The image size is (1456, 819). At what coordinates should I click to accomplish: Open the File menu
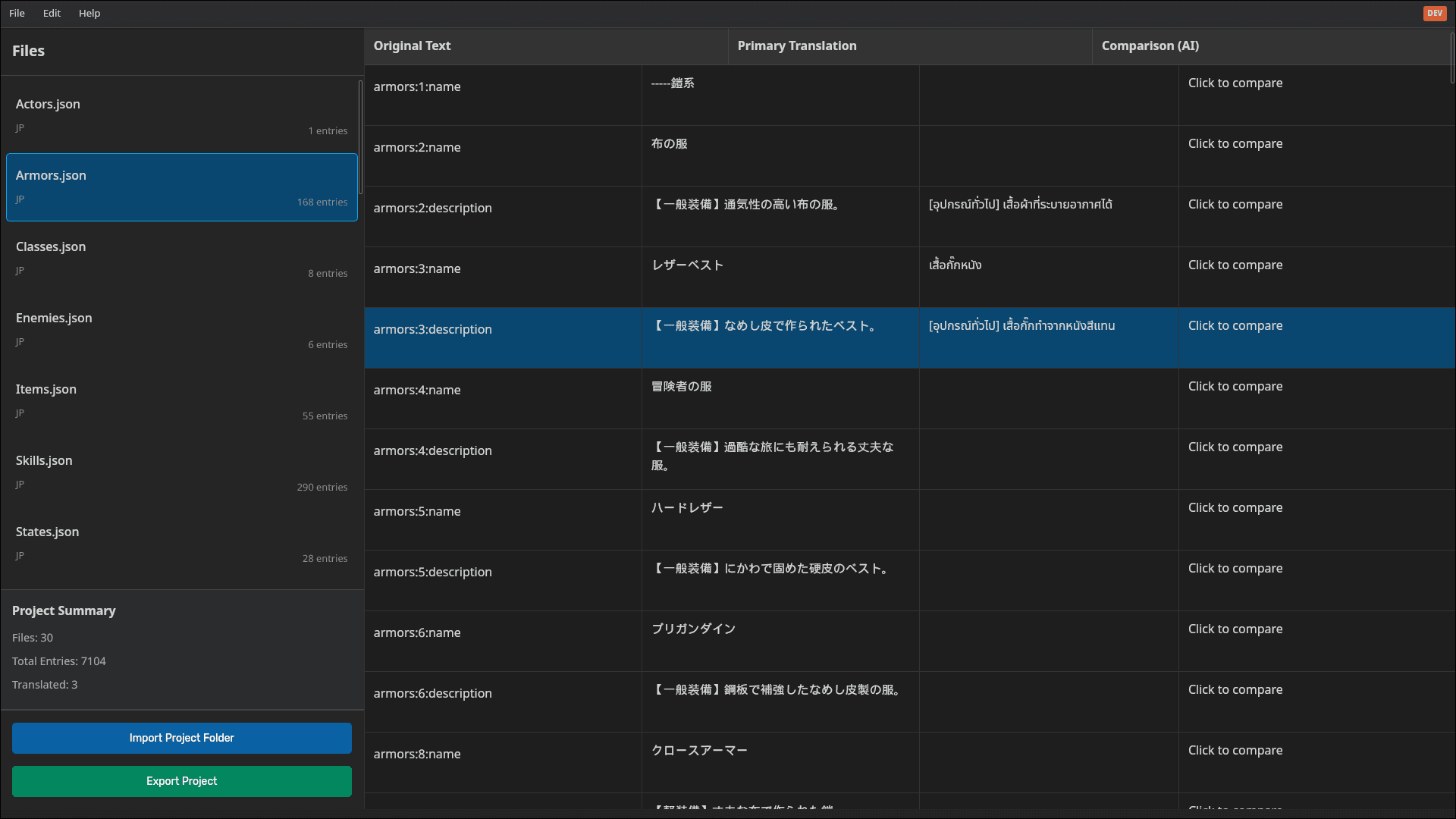(17, 13)
